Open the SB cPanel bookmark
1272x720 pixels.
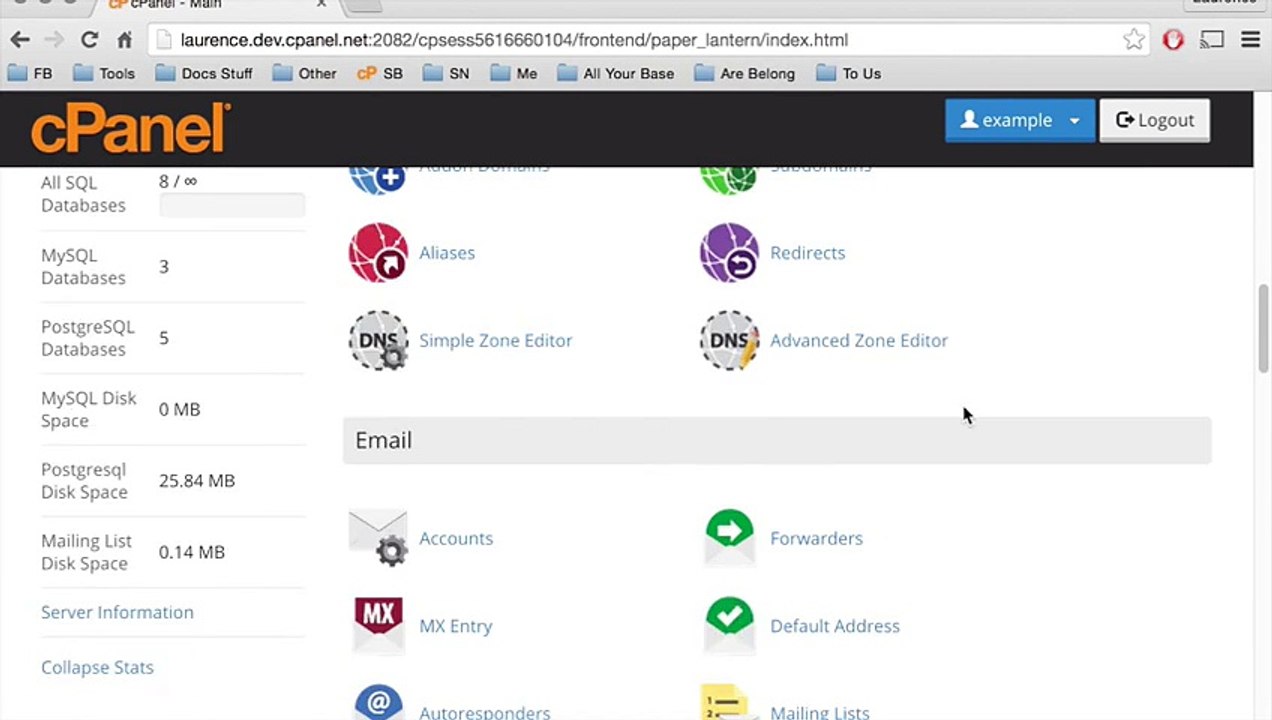[x=380, y=74]
